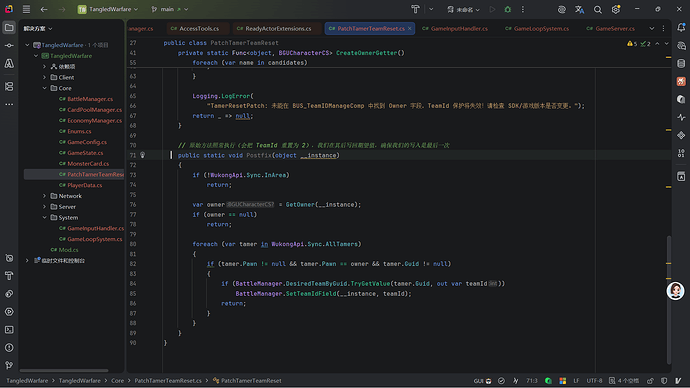Click the project tree horizontal scrollbar

64,370
